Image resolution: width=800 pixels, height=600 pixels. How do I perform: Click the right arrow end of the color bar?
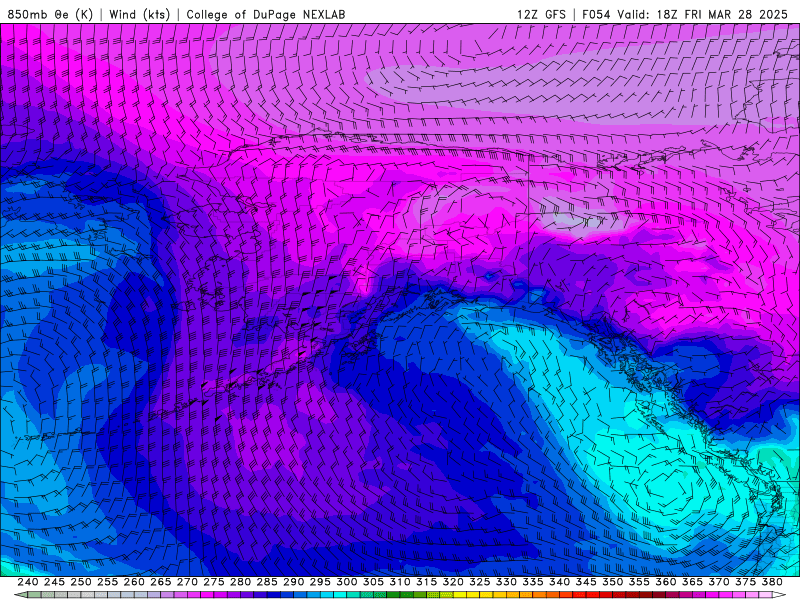(x=779, y=595)
